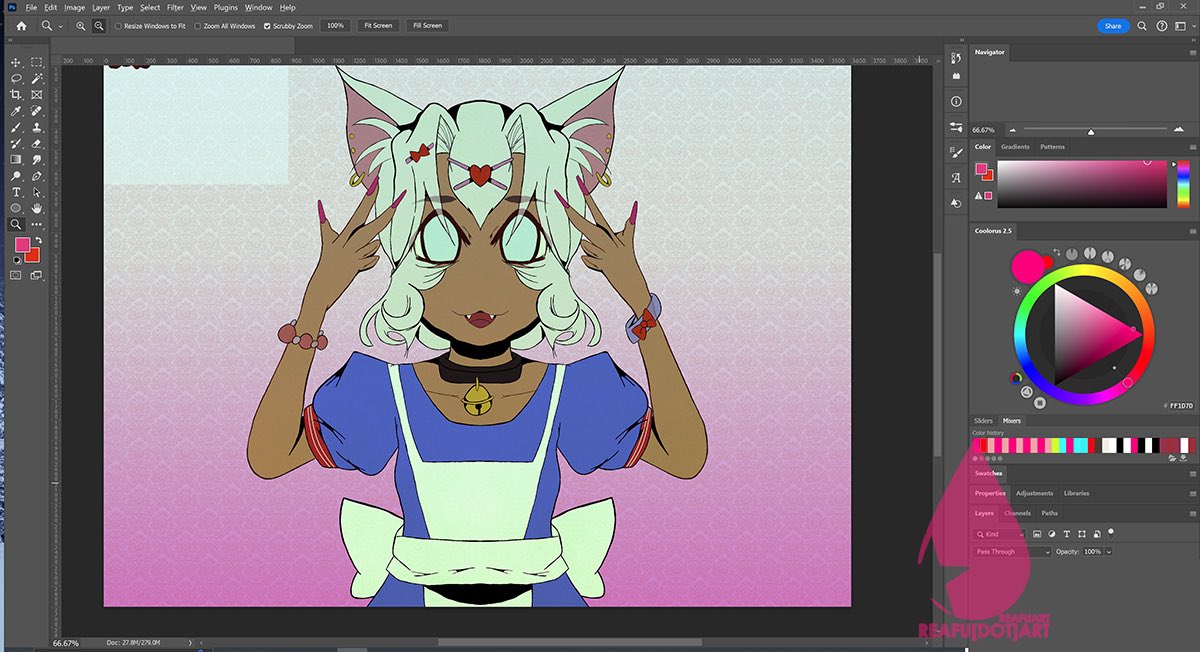
Task: Select the Move tool
Action: pos(16,62)
